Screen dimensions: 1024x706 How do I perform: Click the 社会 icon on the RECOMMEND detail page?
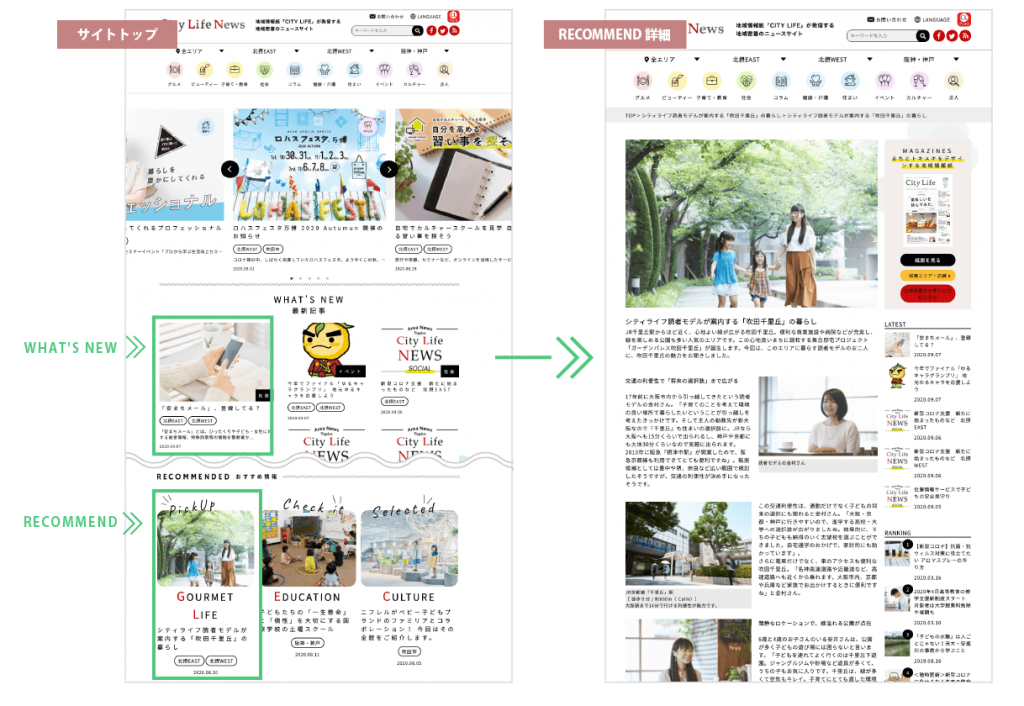[746, 81]
